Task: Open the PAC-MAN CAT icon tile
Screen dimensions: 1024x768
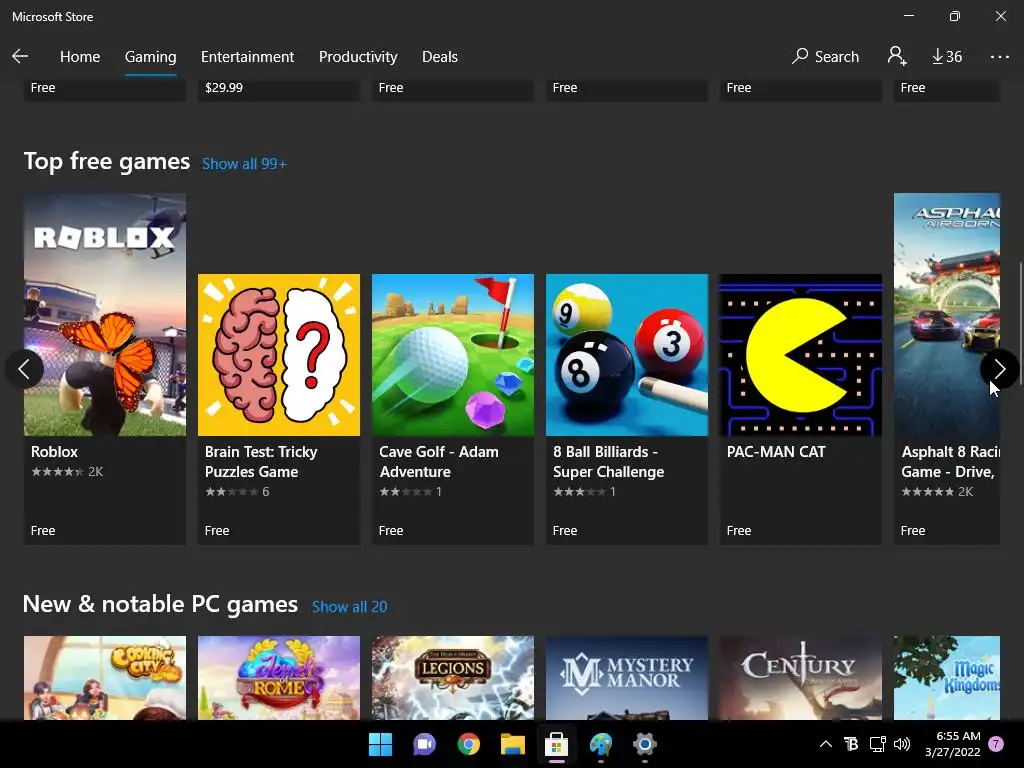Action: 801,355
